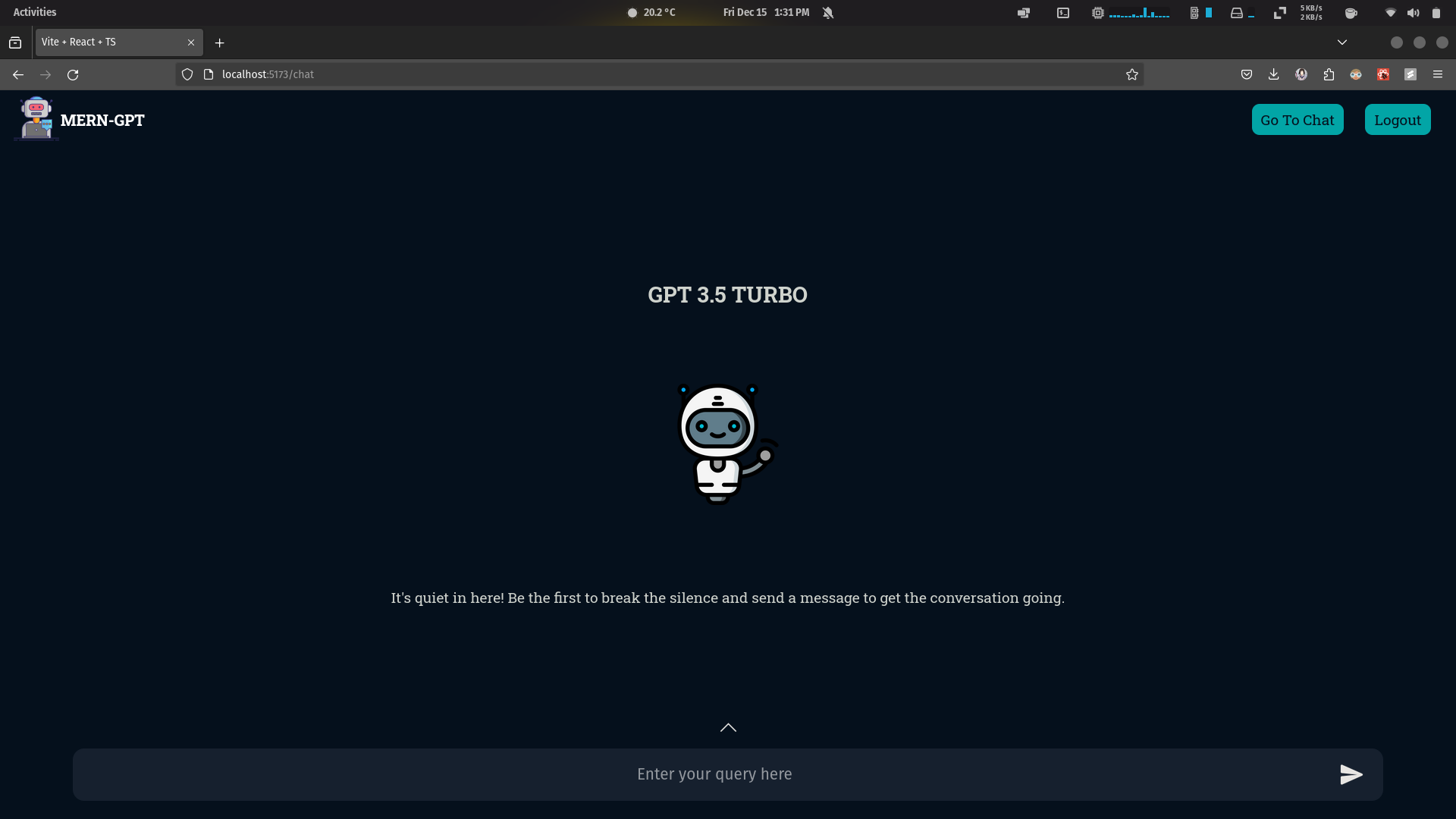The width and height of the screenshot is (1456, 819).
Task: Click the MERN-GPT robot logo icon
Action: (x=34, y=119)
